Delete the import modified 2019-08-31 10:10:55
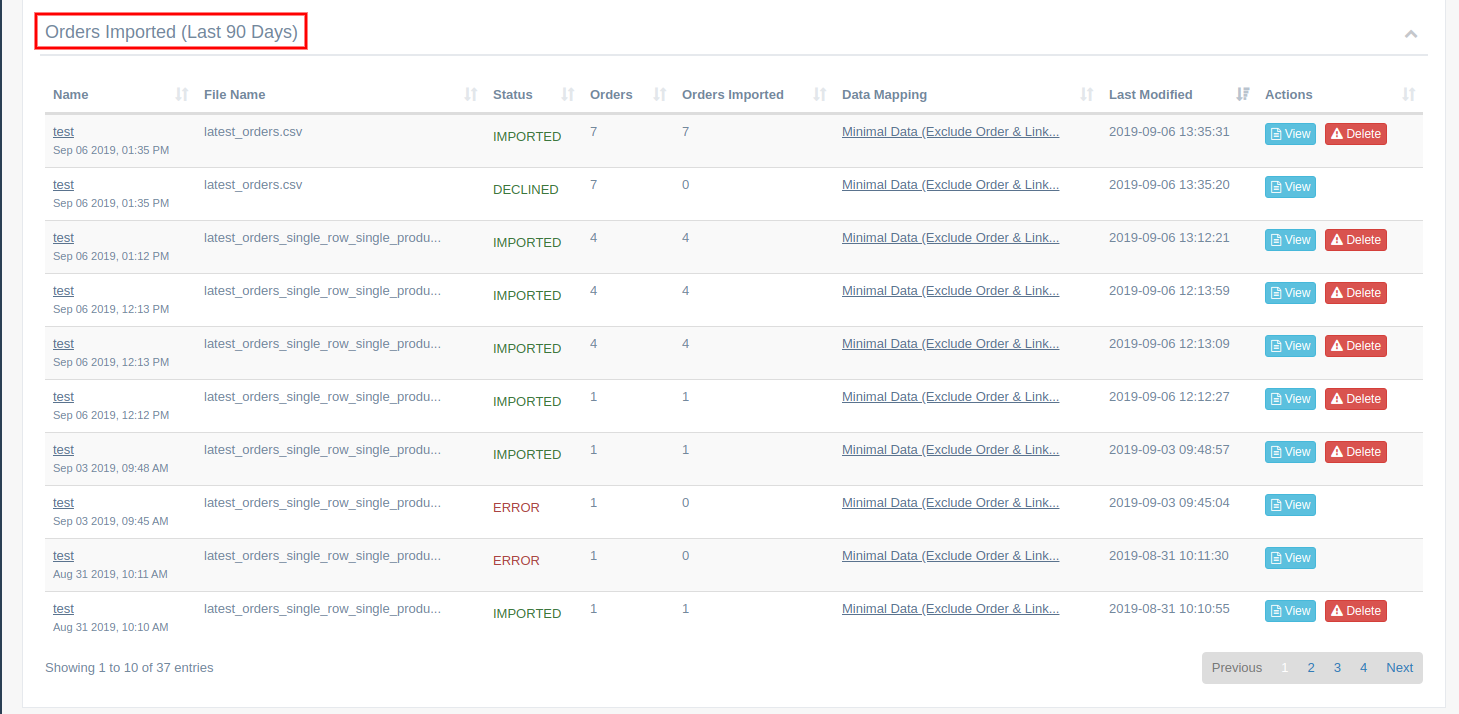1459x714 pixels. tap(1355, 611)
